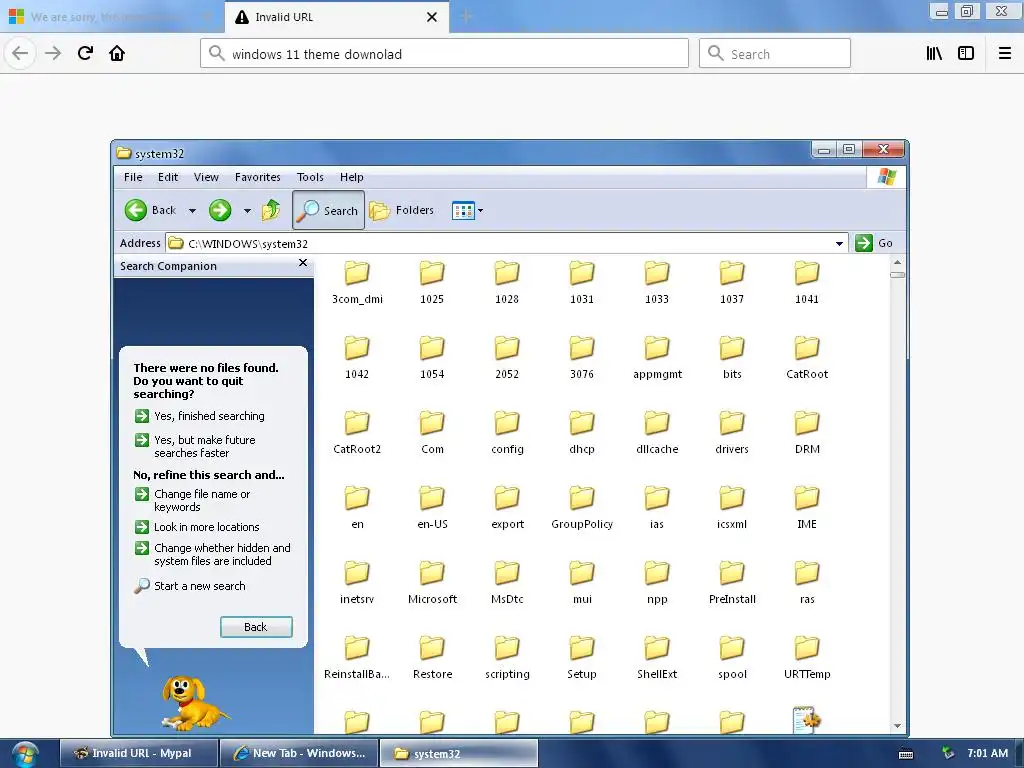Image resolution: width=1024 pixels, height=768 pixels.
Task: Close the Invalid URL tab
Action: (x=432, y=17)
